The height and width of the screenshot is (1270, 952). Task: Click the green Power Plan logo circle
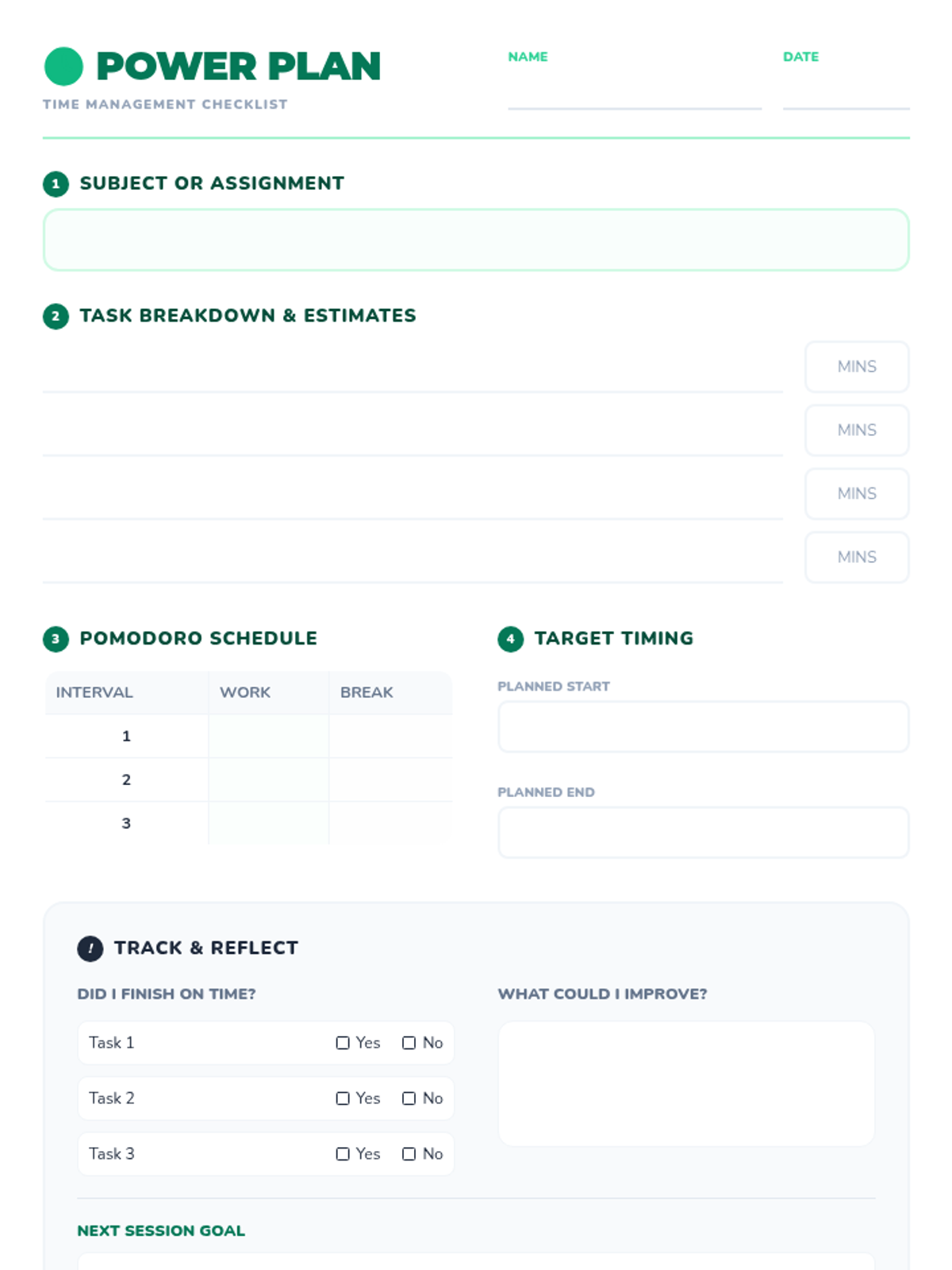[x=63, y=66]
